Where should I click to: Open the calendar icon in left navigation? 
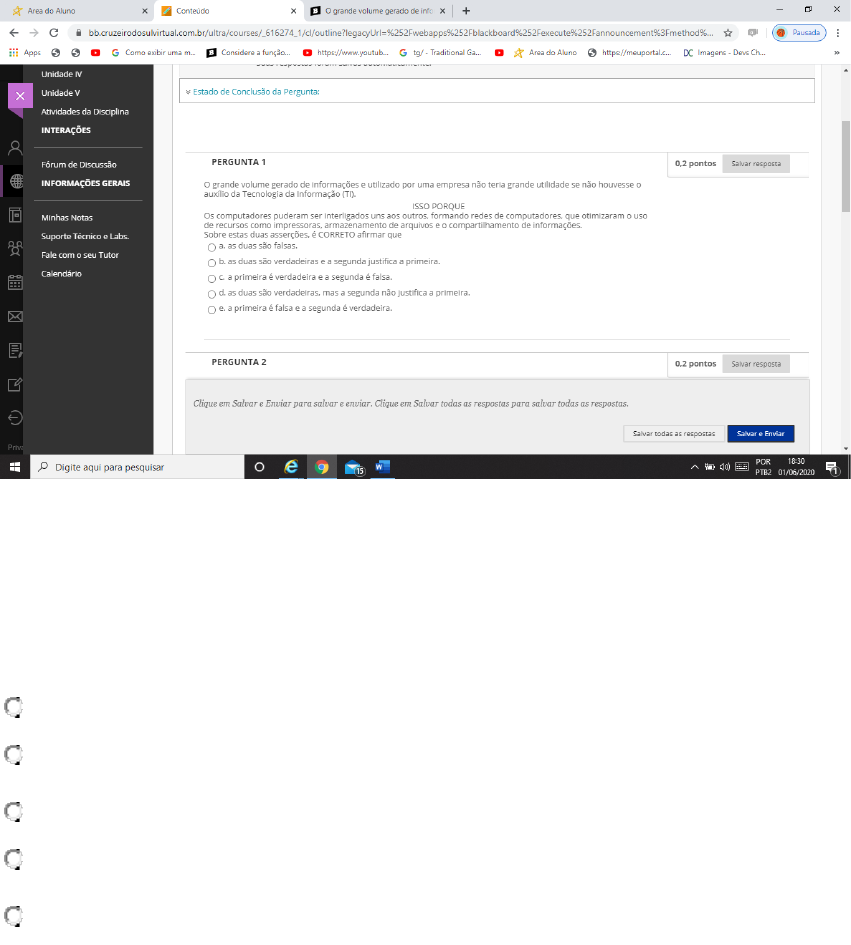15,283
